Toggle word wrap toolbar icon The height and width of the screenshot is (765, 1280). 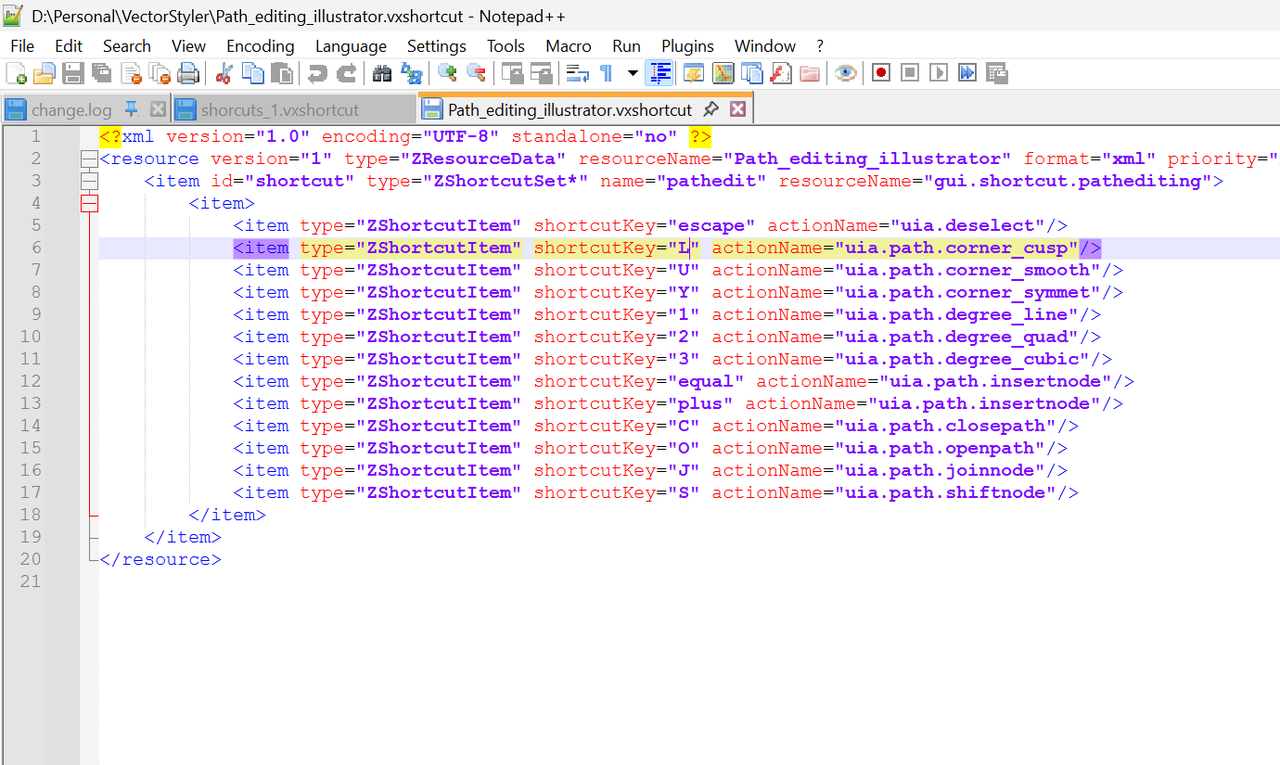[577, 73]
